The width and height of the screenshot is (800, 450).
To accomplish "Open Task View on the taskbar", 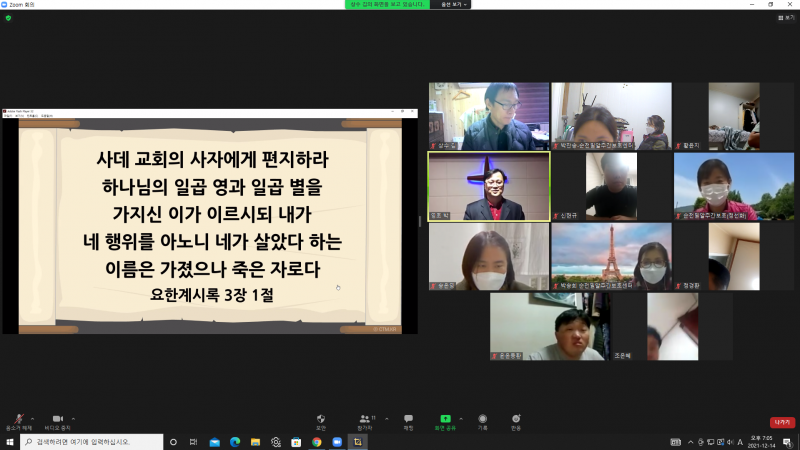I will click(193, 442).
